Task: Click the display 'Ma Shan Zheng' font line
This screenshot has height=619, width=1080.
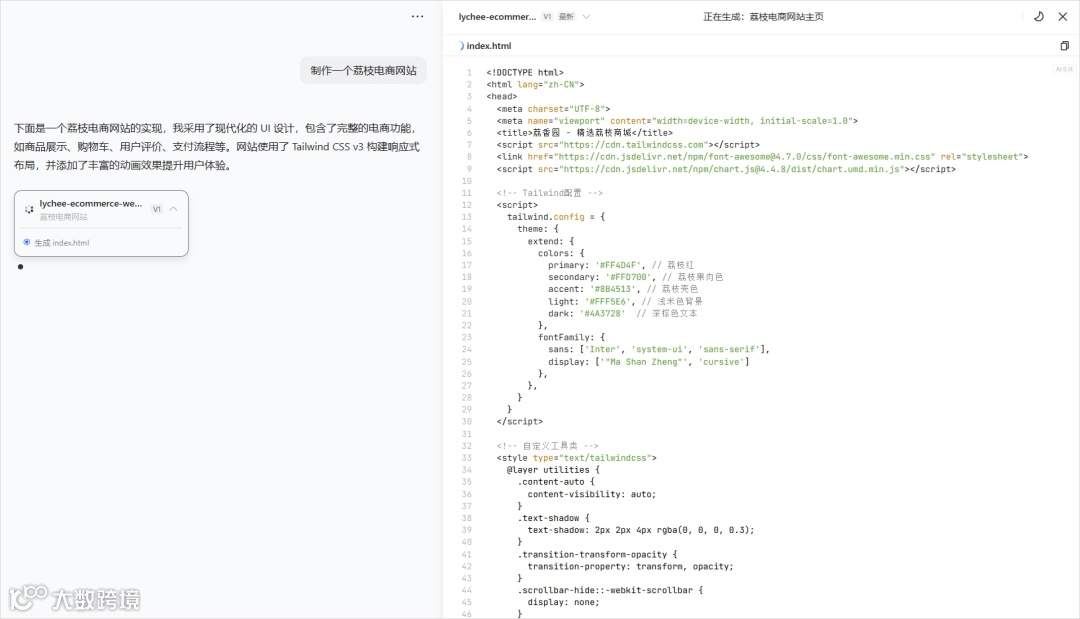Action: tap(649, 361)
